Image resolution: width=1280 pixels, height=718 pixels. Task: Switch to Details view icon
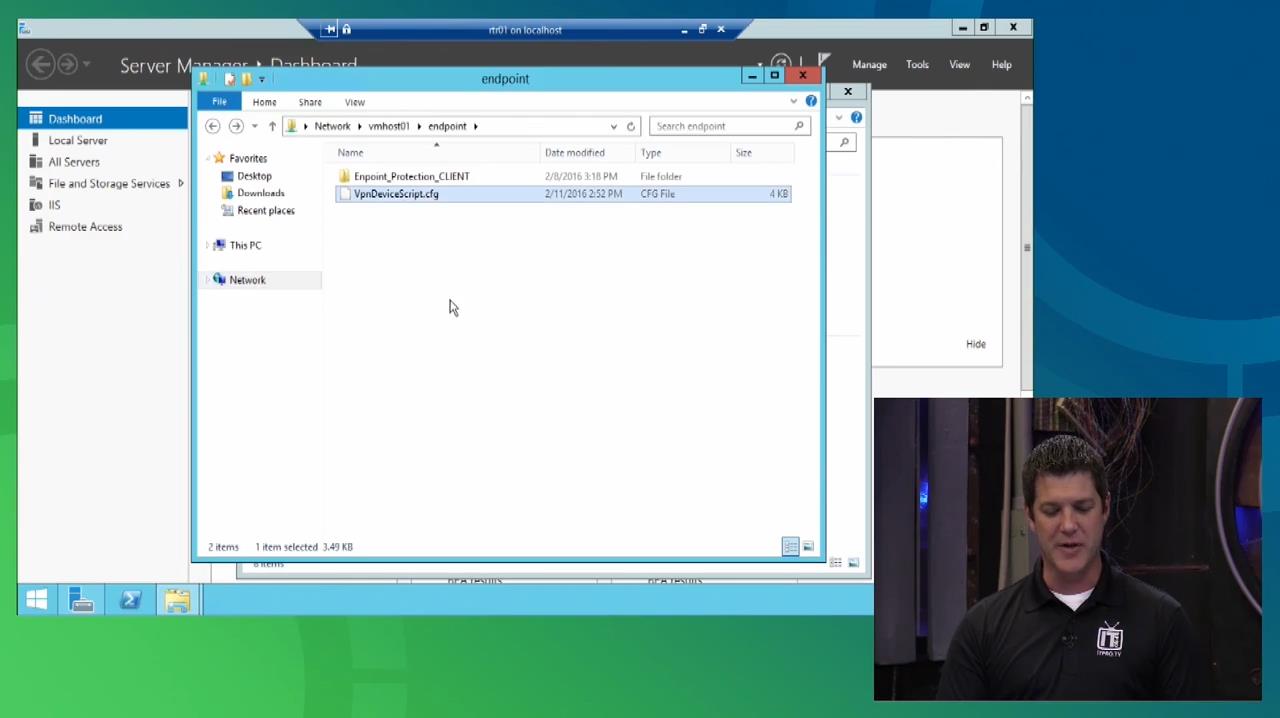click(790, 547)
